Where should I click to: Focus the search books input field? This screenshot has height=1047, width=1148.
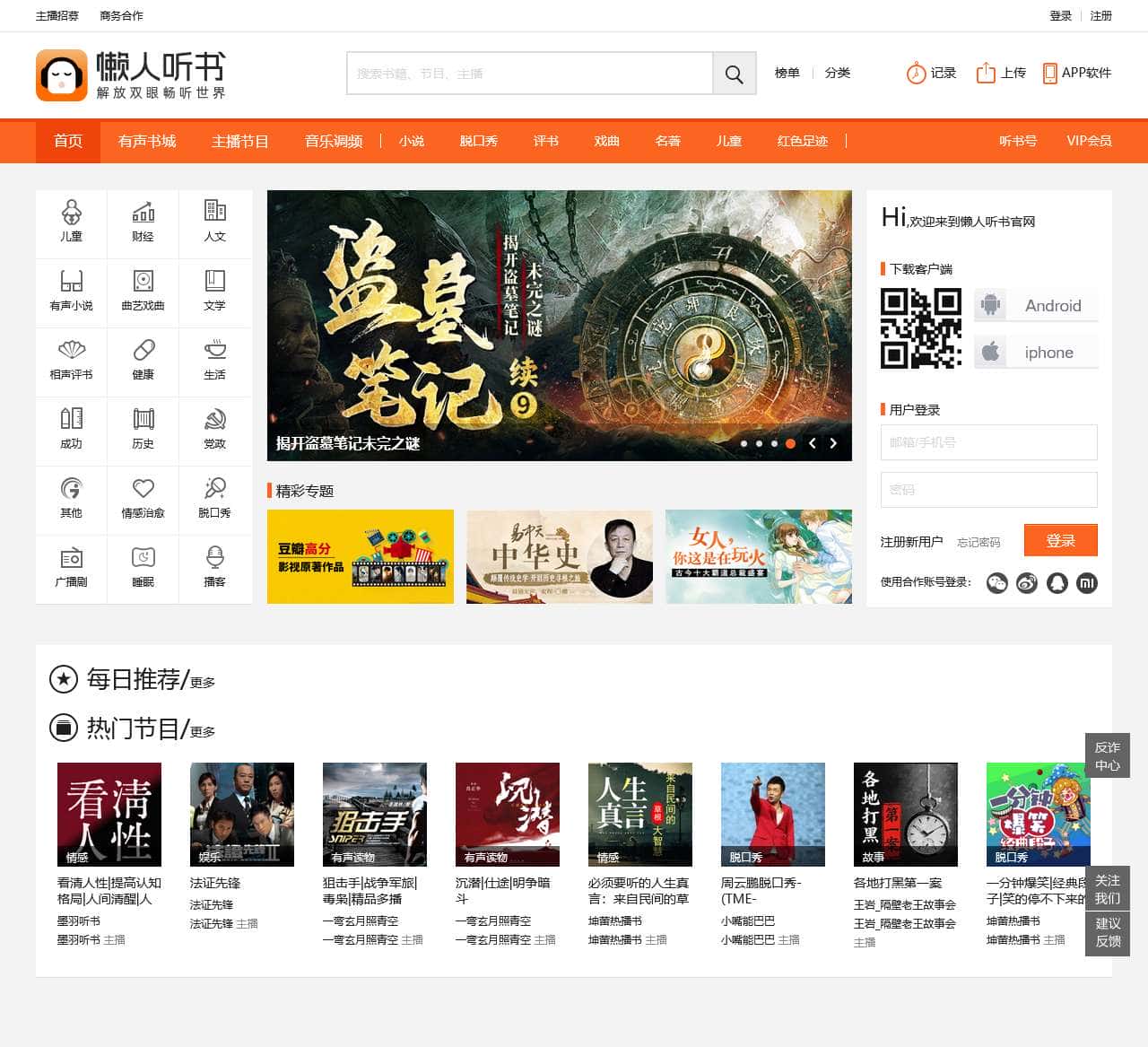530,74
